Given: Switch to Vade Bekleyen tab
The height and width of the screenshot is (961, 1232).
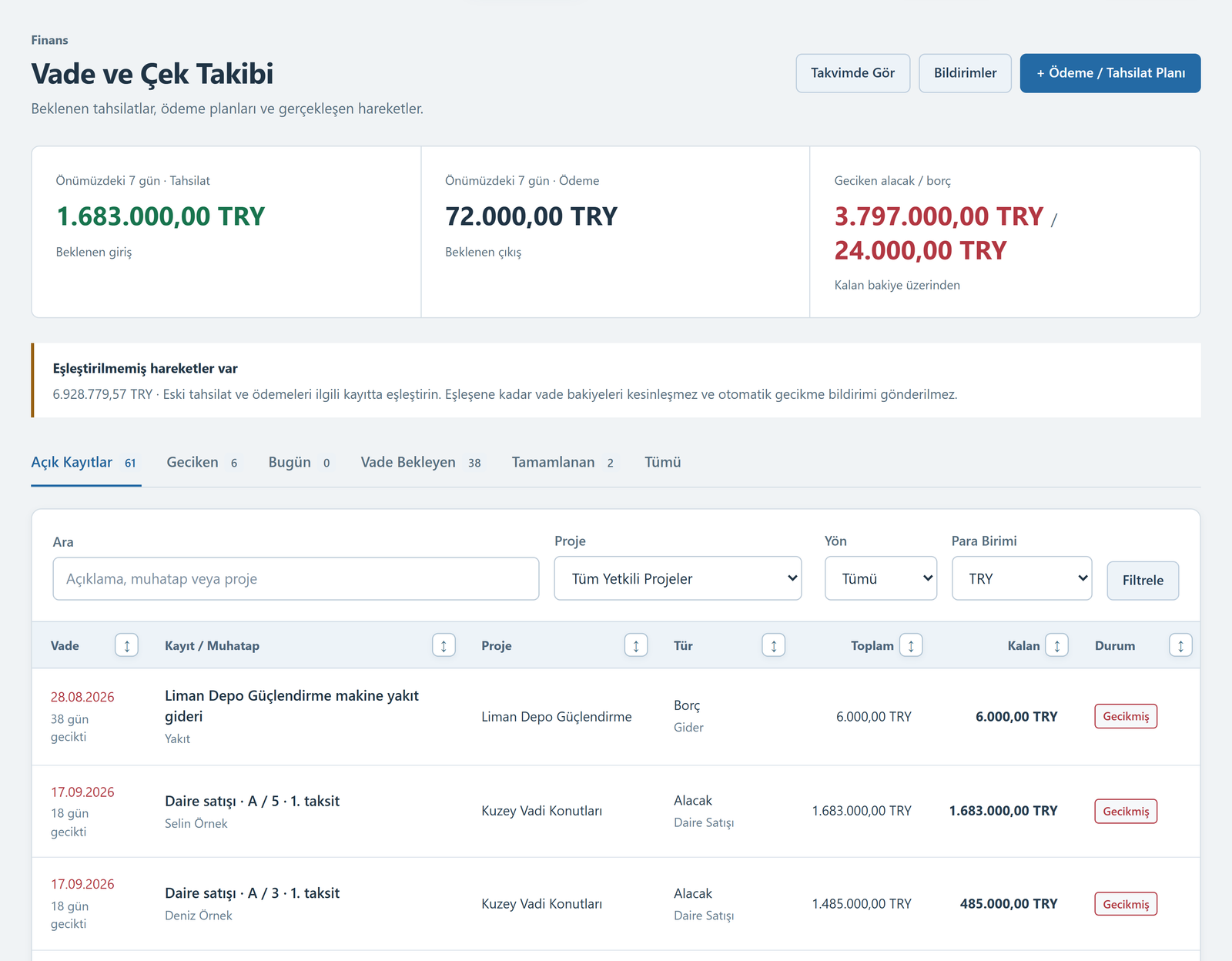Looking at the screenshot, I should [x=421, y=463].
